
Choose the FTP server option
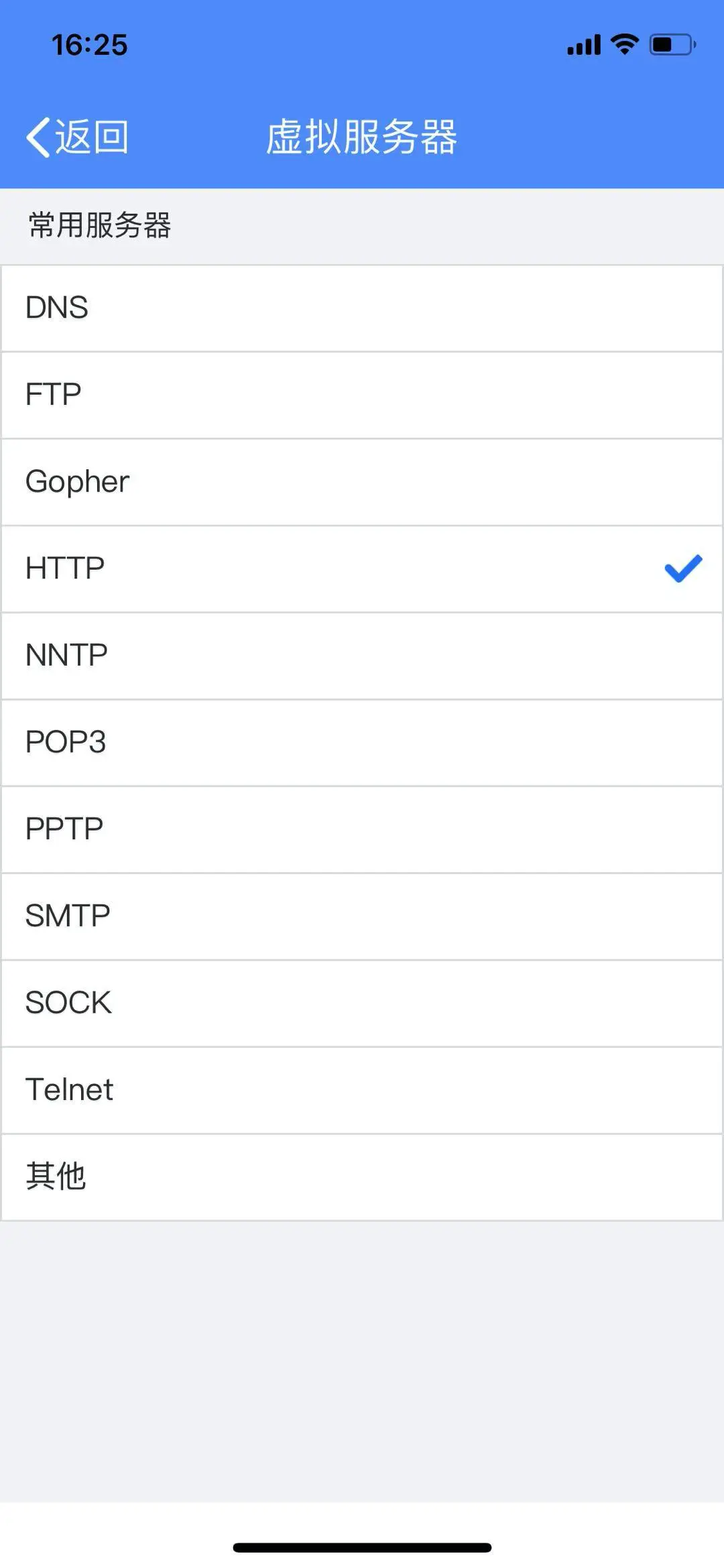coord(362,395)
